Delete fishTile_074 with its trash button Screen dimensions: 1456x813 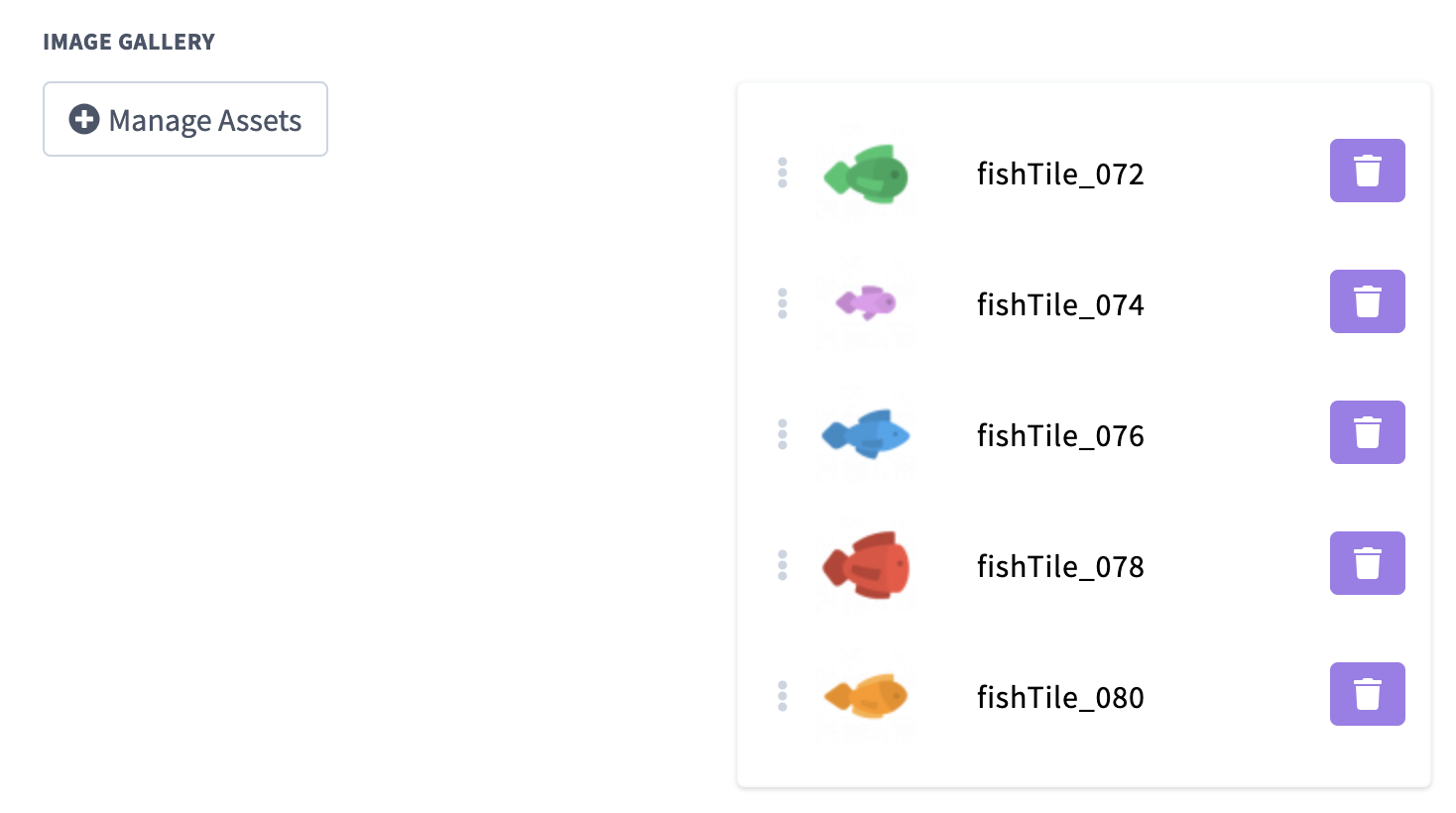[1367, 301]
